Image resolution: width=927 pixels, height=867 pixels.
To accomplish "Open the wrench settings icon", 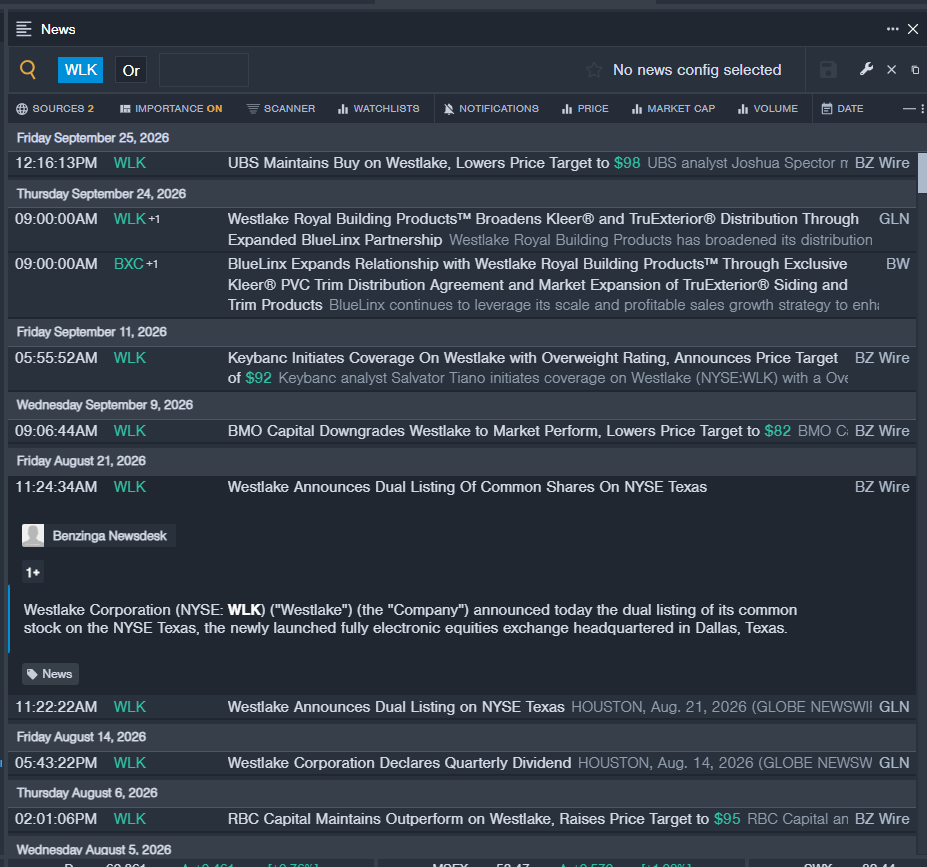I will pos(866,70).
